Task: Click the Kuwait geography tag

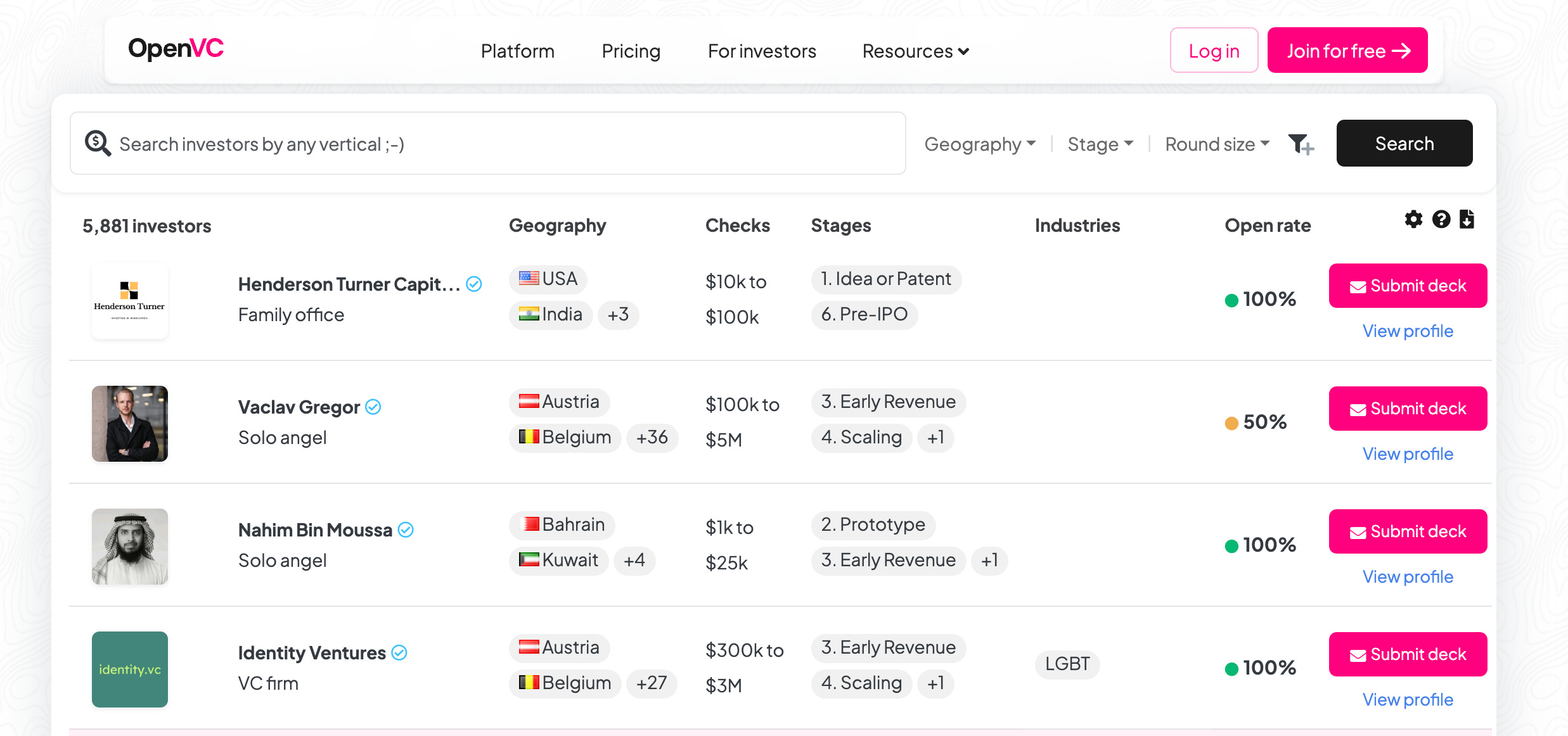Action: (x=558, y=561)
